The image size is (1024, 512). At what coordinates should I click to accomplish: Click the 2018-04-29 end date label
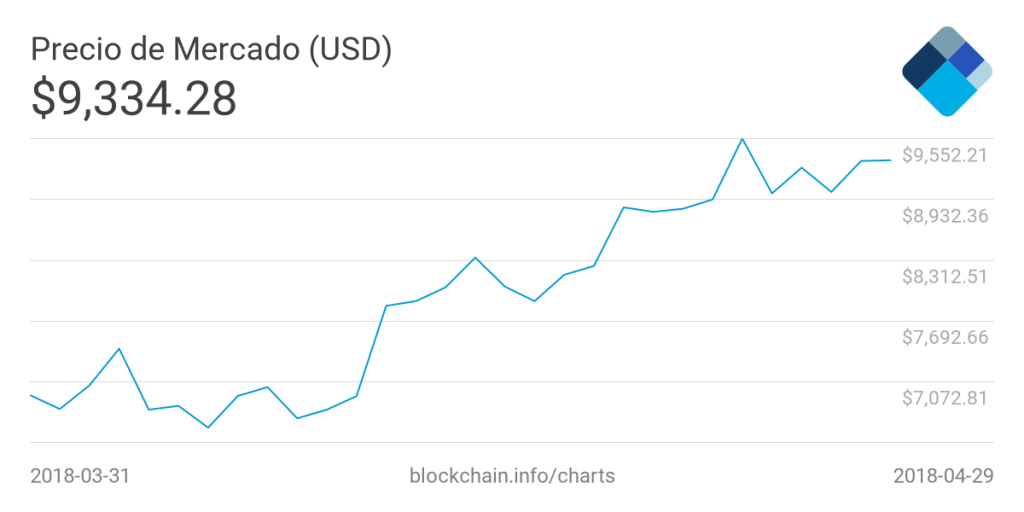pyautogui.click(x=944, y=475)
